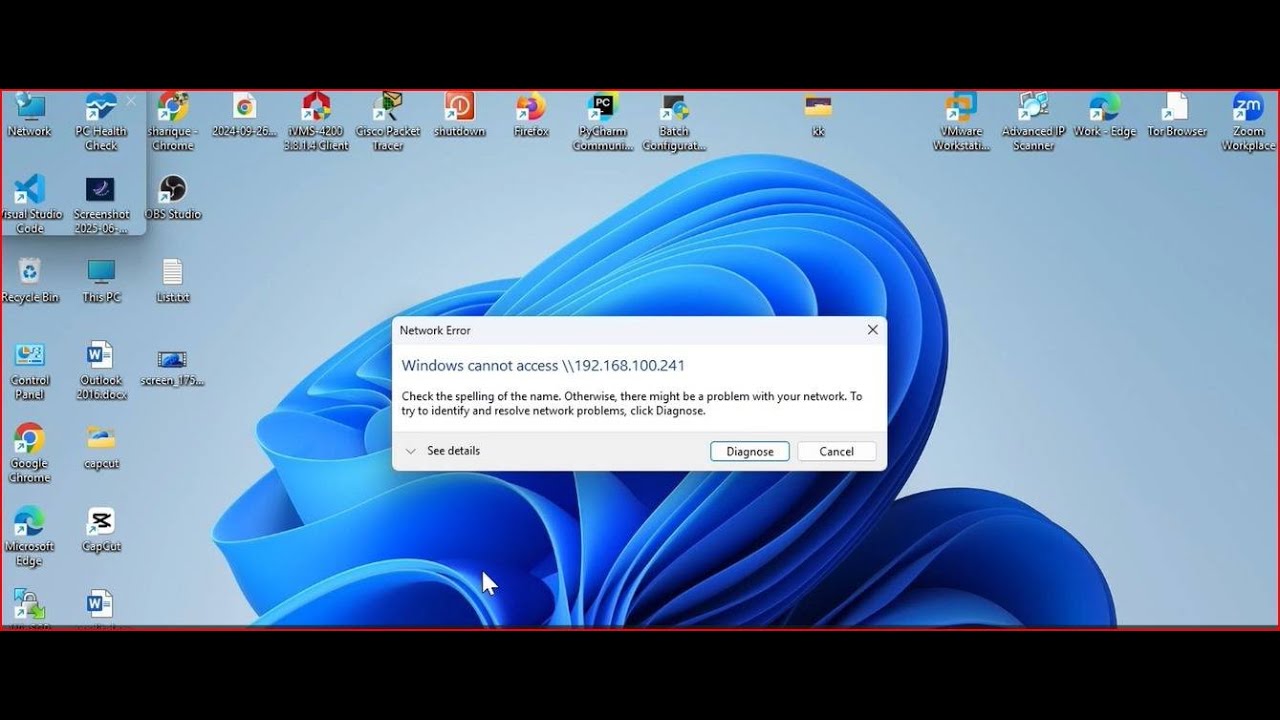This screenshot has width=1280, height=720.
Task: Launch Zoom Workplace shortcut
Action: pos(1248,122)
